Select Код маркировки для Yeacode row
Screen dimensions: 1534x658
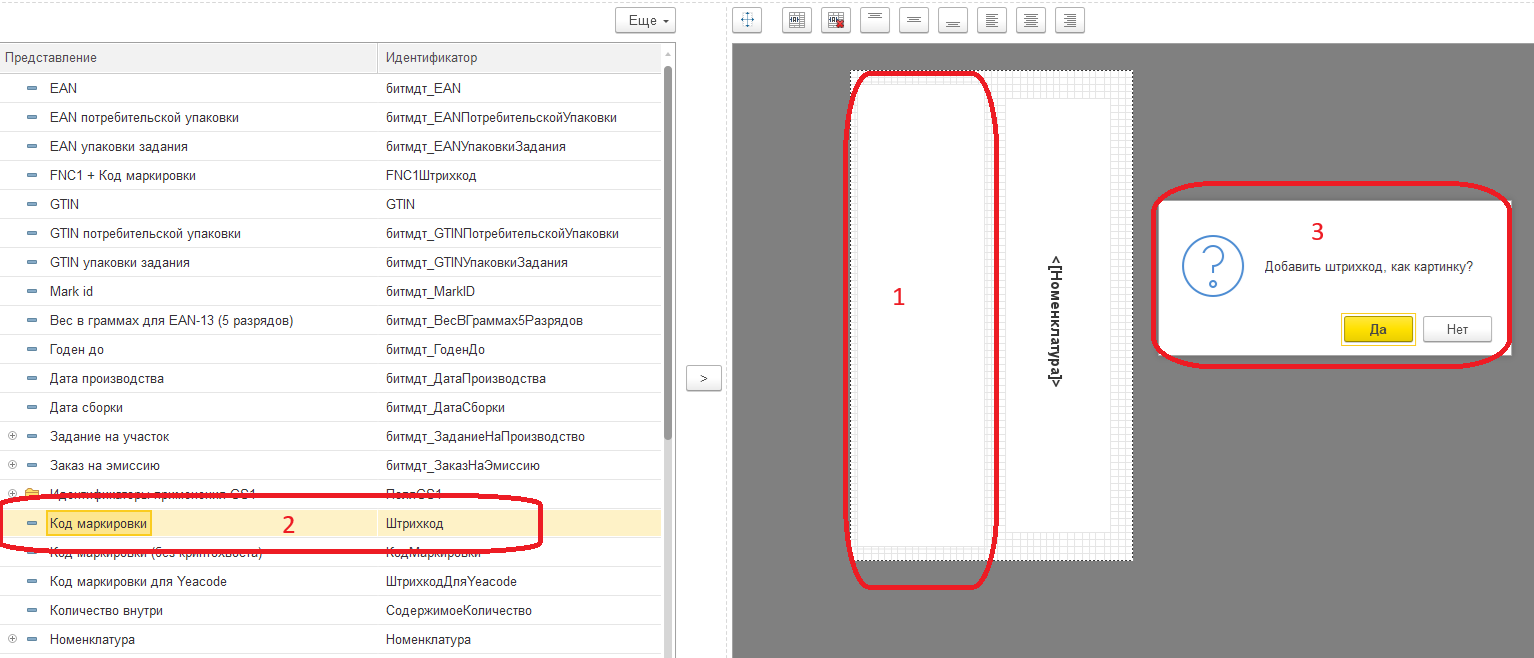point(330,581)
